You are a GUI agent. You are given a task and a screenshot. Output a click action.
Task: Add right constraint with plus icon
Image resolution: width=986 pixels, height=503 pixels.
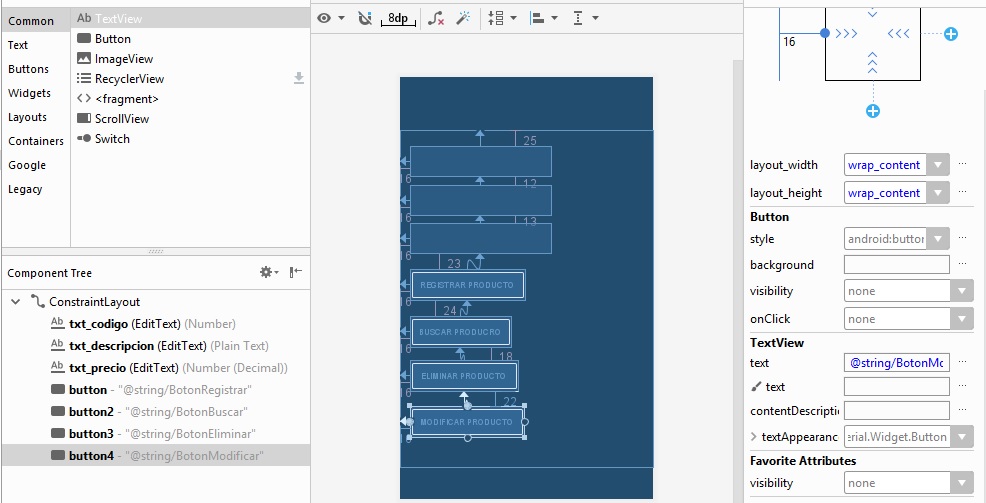951,34
